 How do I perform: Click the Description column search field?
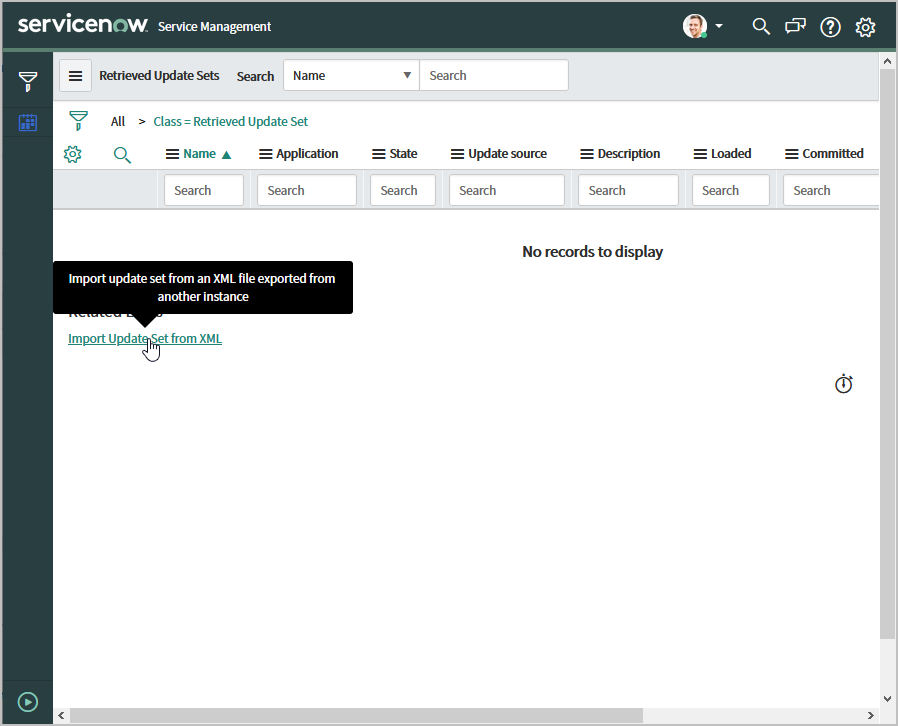tap(628, 190)
